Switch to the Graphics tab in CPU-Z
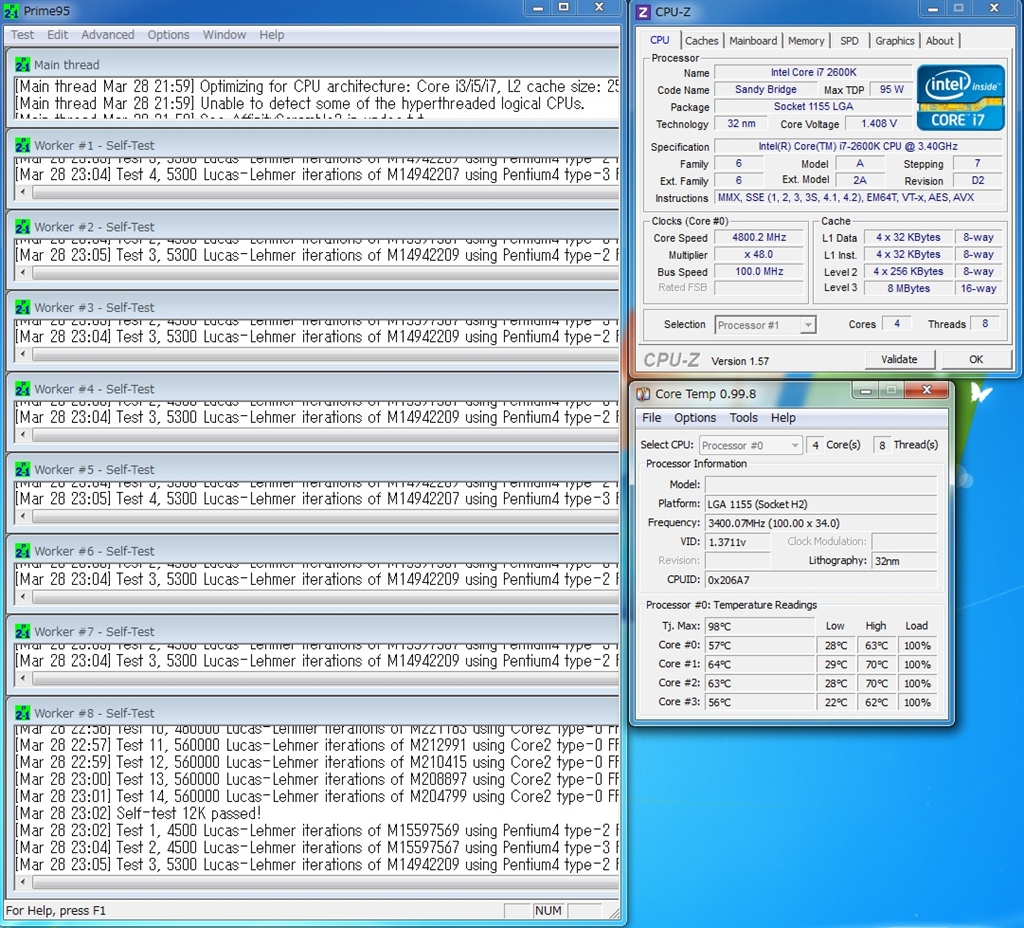 point(895,40)
